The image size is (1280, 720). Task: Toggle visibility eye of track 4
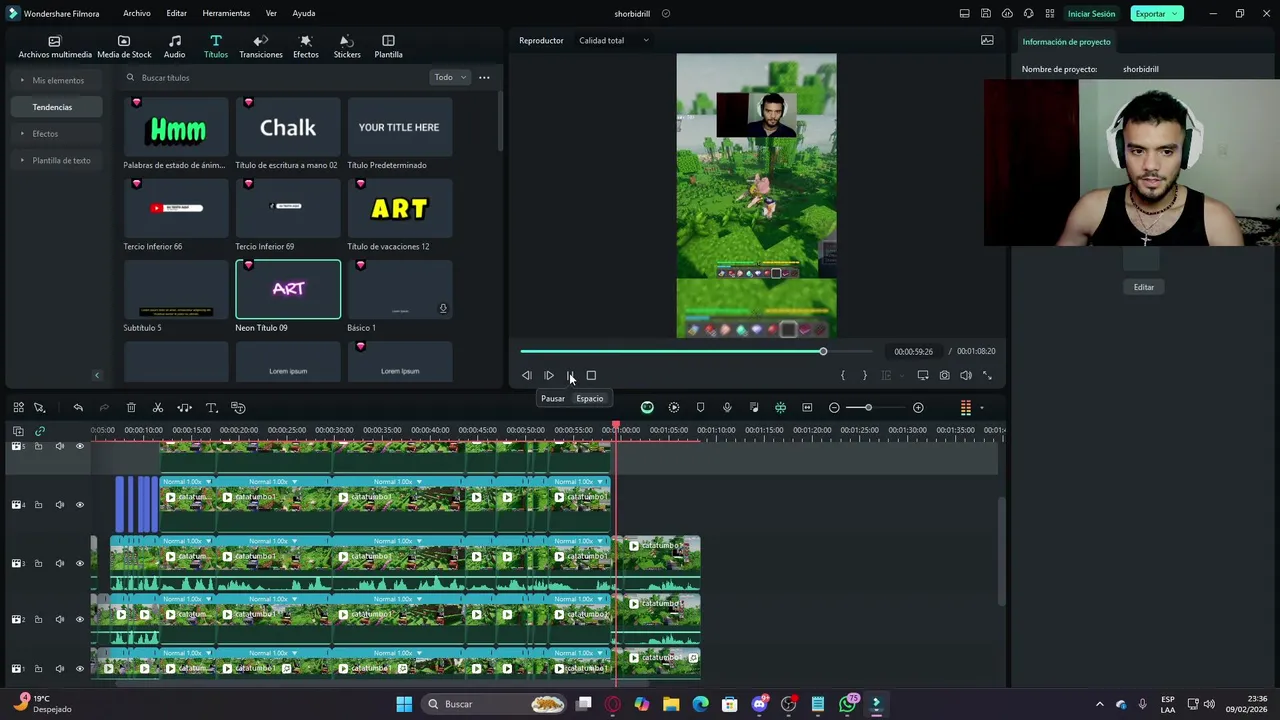click(80, 505)
